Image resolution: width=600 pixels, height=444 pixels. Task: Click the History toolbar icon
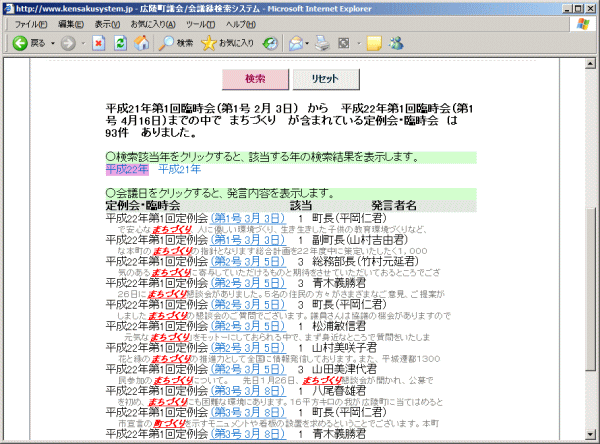point(270,43)
